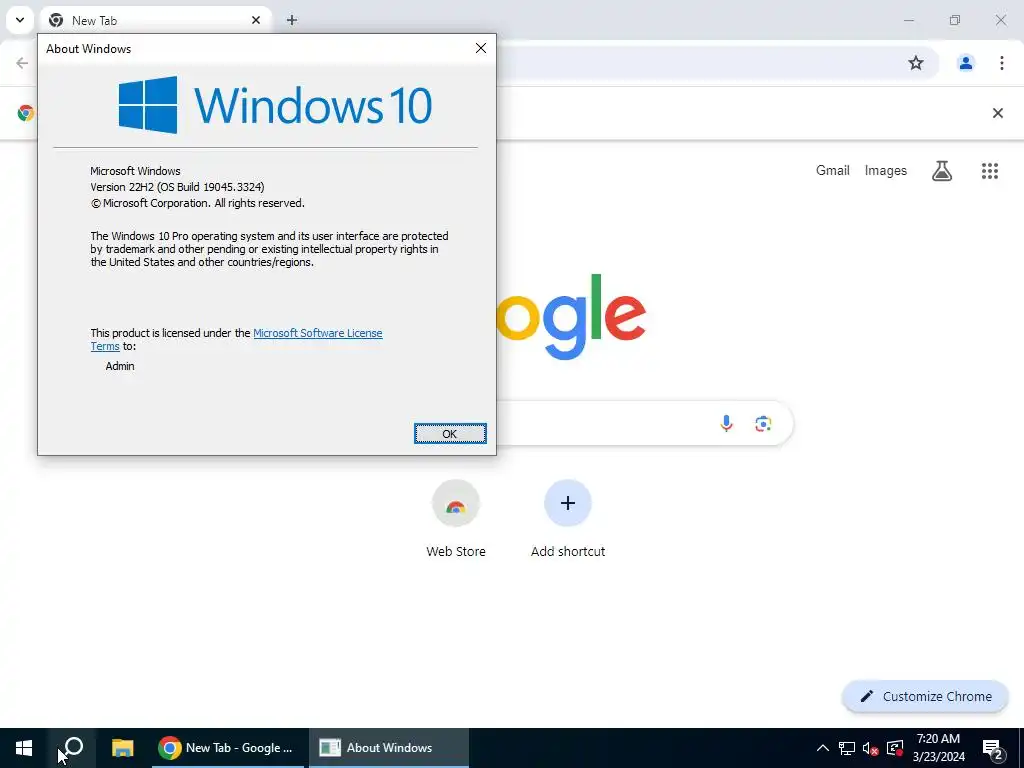The image size is (1024, 768).
Task: Open the Google apps grid icon
Action: click(x=990, y=171)
